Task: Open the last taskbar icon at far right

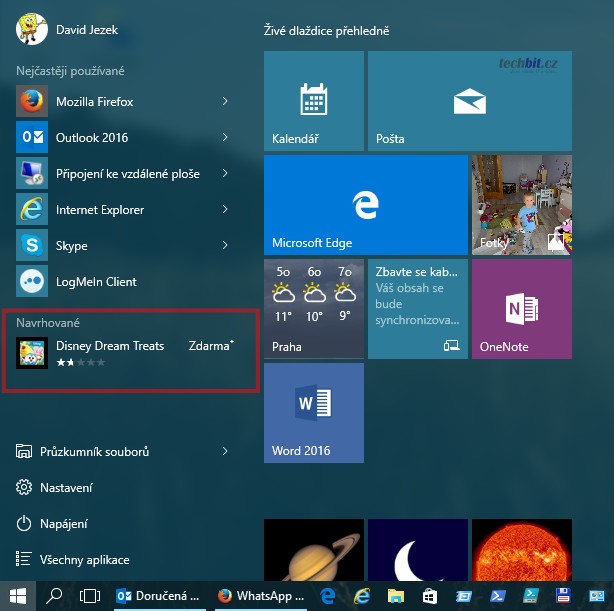Action: [596, 596]
